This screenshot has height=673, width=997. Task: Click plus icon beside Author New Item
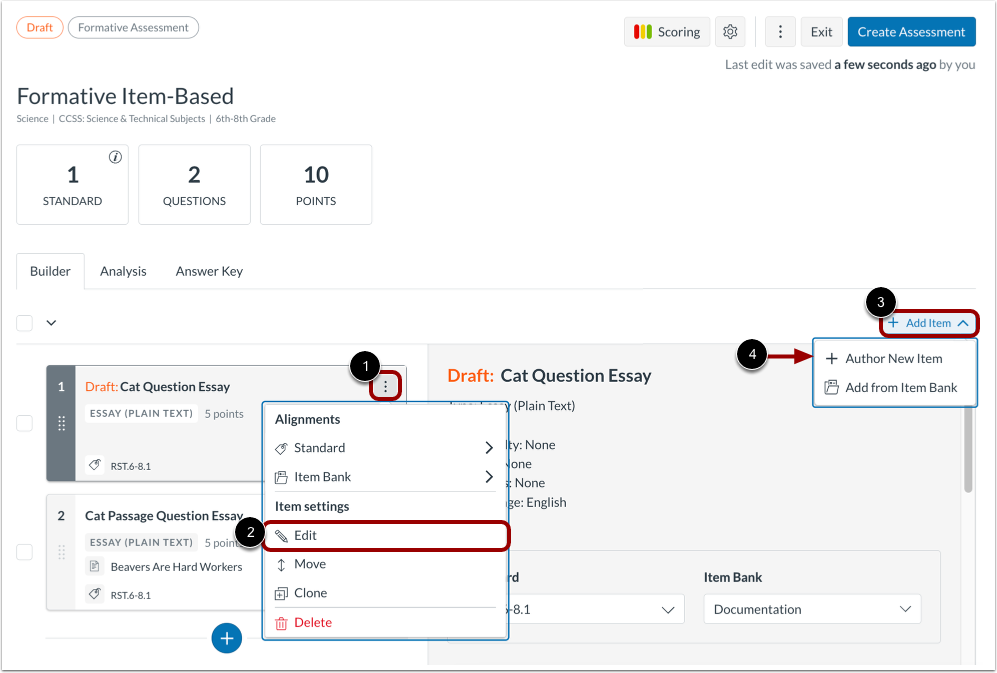point(831,359)
